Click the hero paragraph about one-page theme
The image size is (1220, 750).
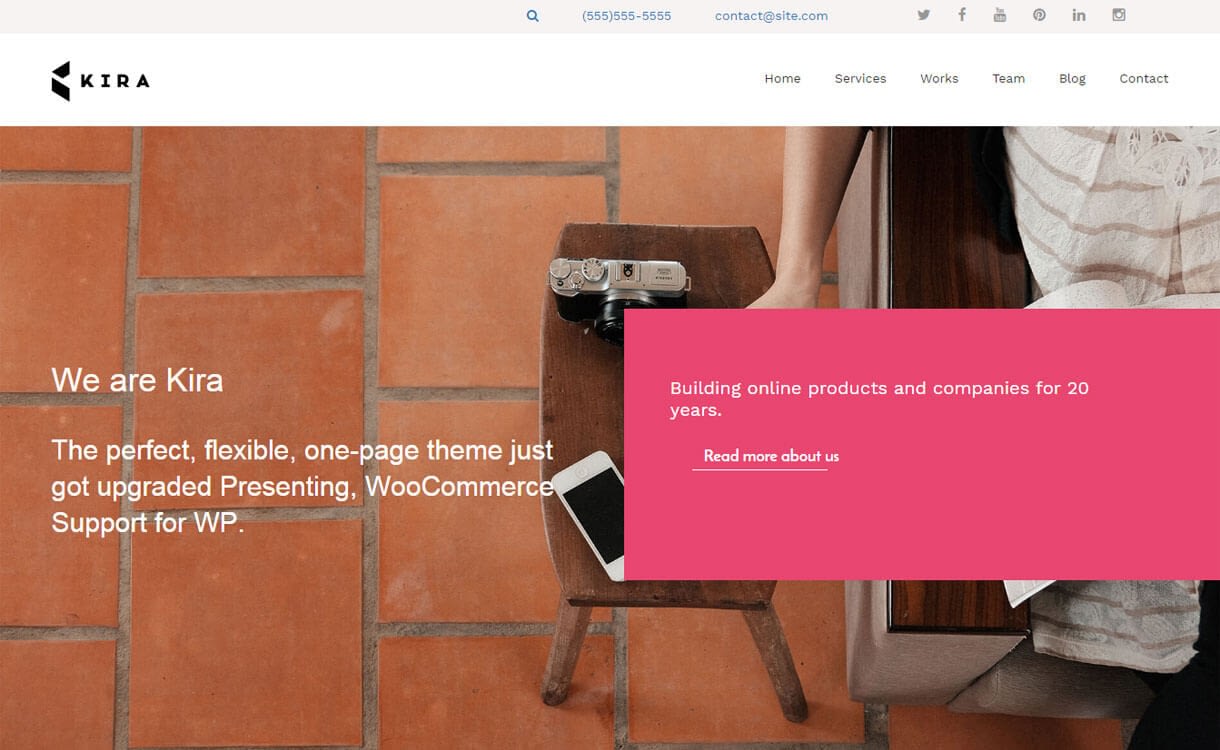[303, 486]
